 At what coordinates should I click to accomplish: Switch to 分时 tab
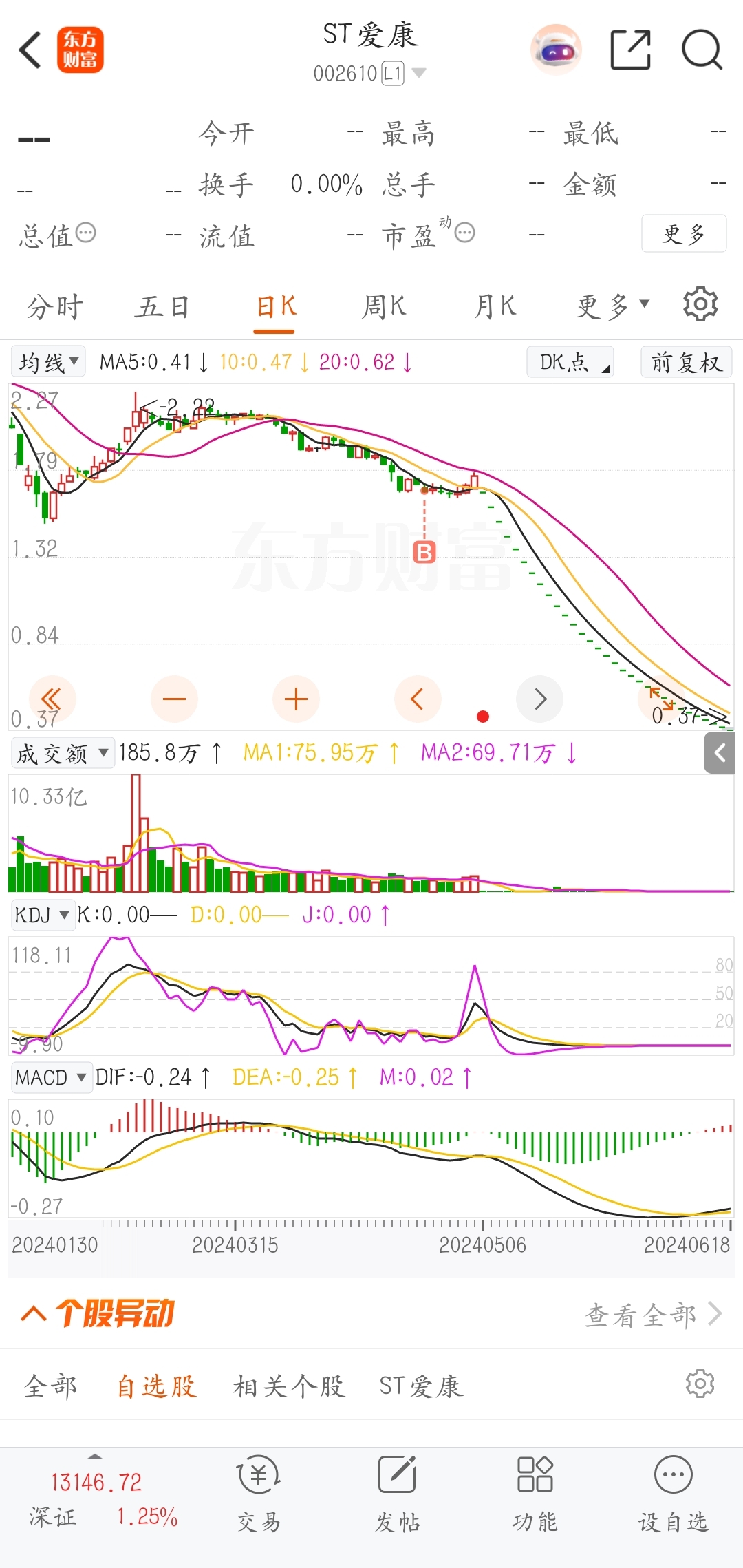point(55,306)
